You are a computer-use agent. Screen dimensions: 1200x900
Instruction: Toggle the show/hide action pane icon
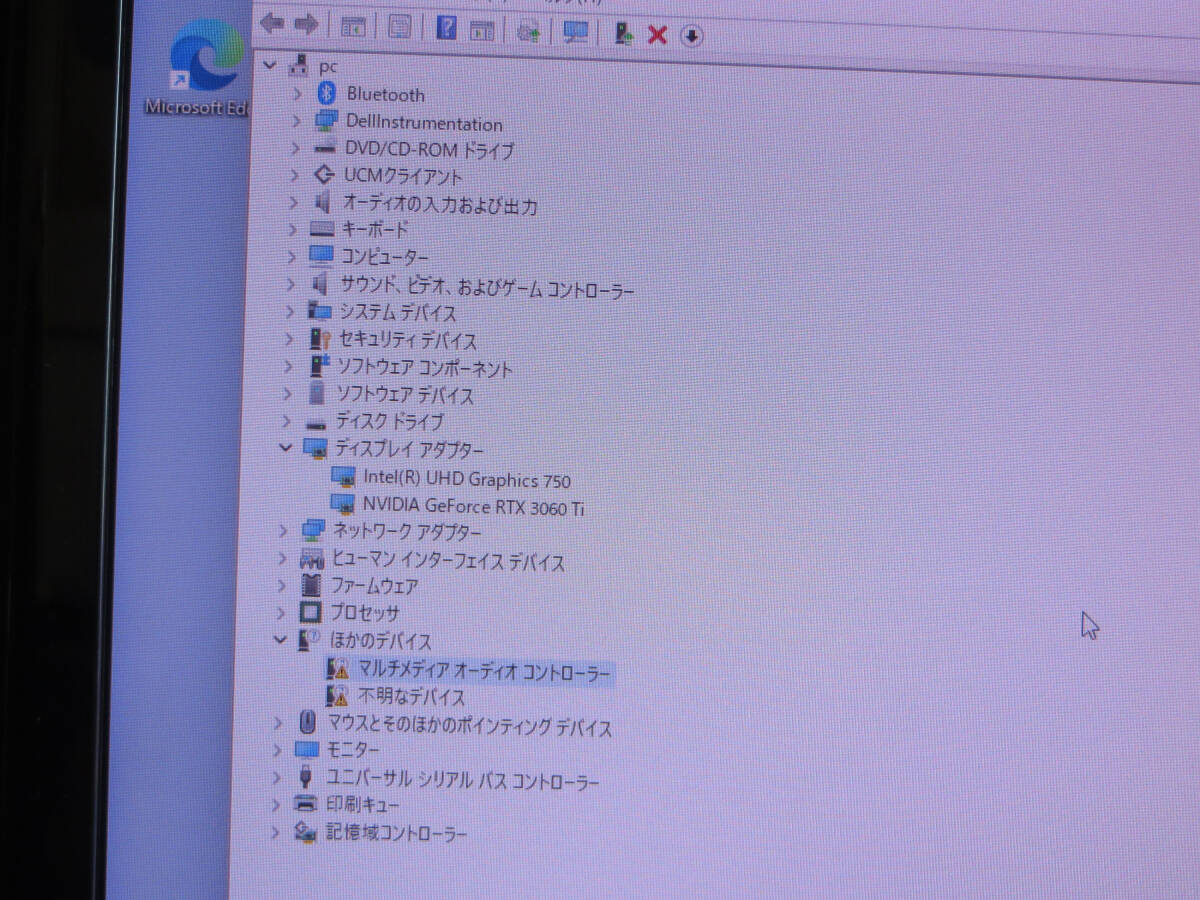482,30
